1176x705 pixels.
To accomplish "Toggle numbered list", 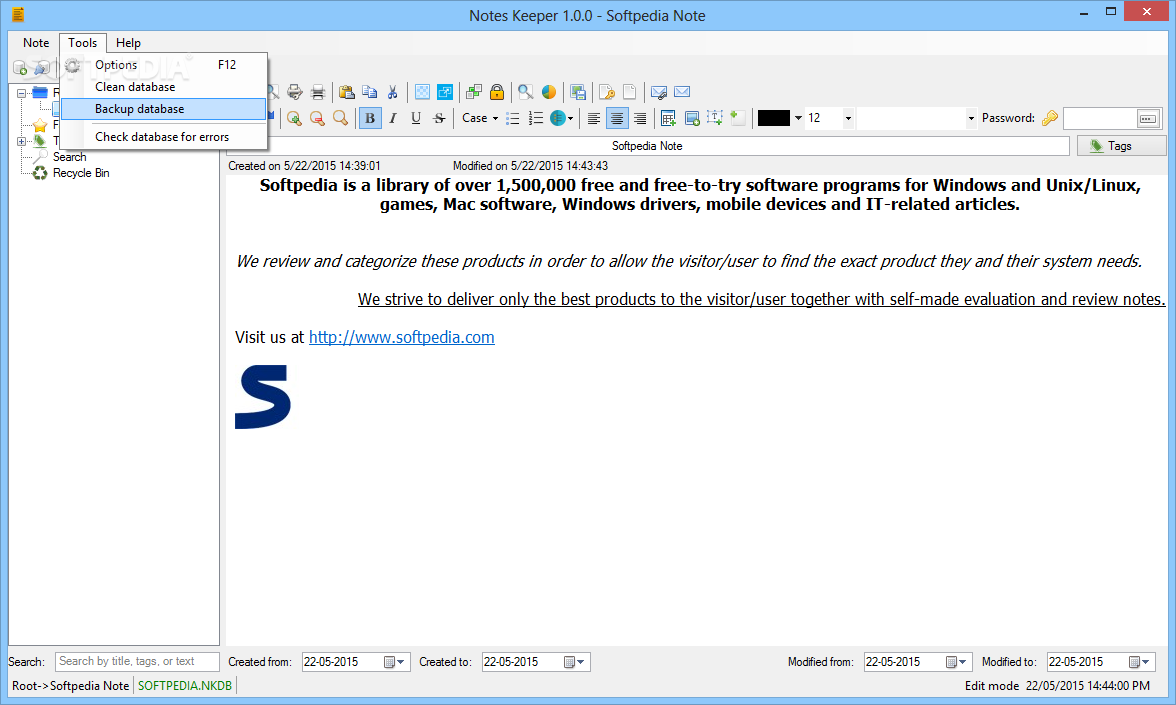I will click(x=536, y=118).
